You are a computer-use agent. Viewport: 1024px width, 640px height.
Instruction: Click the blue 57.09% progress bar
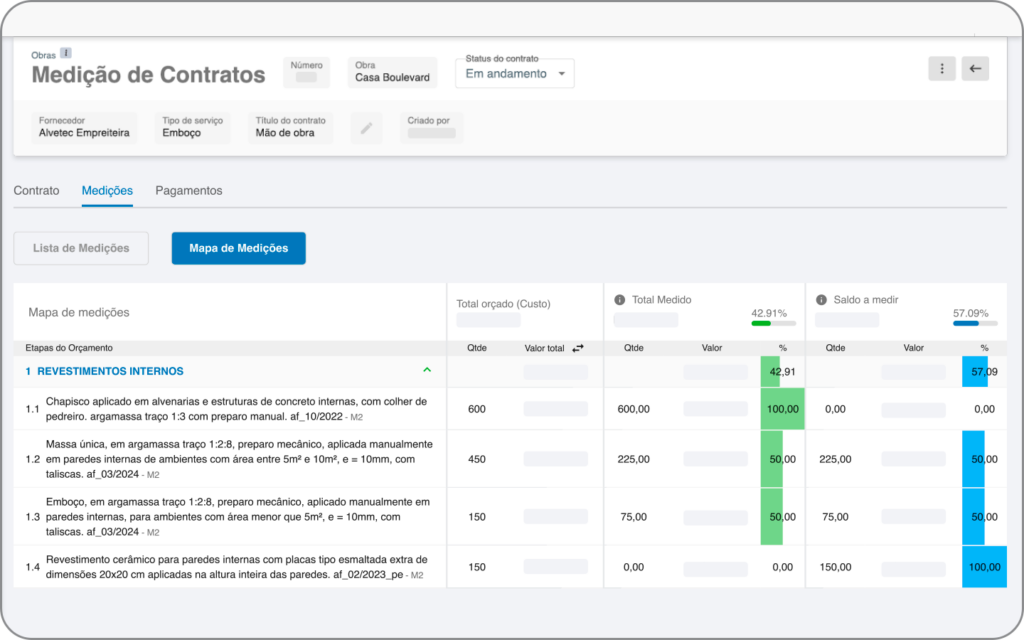975,323
